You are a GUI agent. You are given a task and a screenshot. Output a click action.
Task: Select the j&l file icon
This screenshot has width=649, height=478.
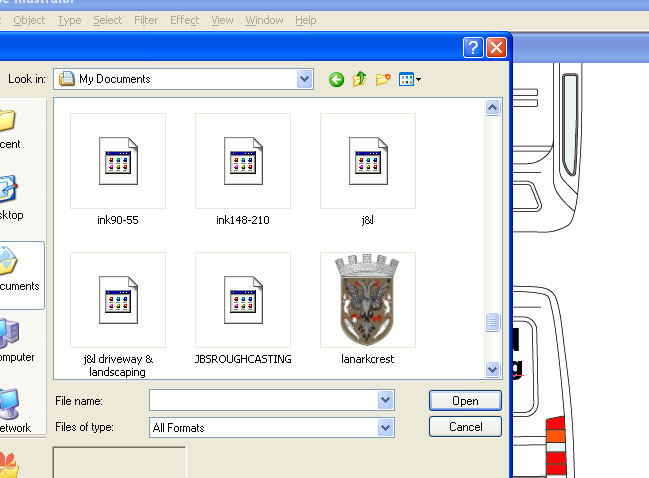click(367, 161)
